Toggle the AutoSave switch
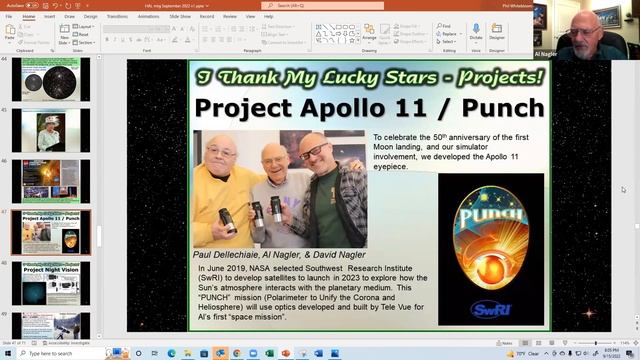 point(31,6)
